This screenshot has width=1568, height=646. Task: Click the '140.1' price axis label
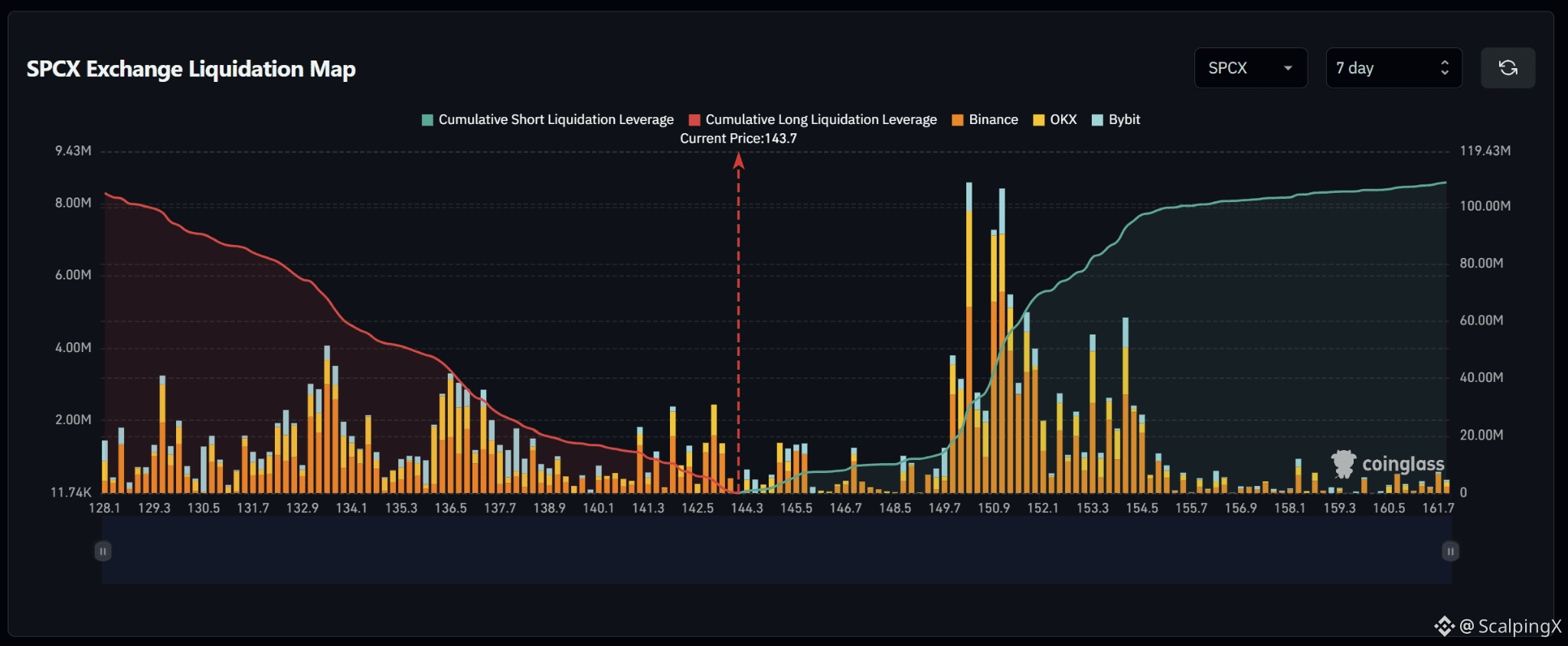pos(599,507)
